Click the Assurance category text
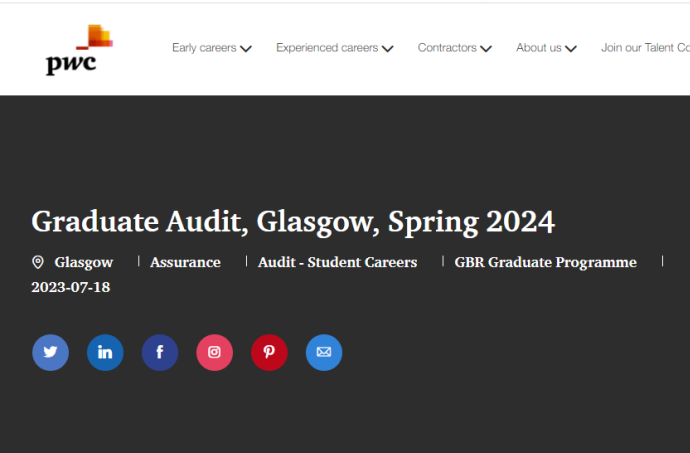The height and width of the screenshot is (453, 690). 185,262
